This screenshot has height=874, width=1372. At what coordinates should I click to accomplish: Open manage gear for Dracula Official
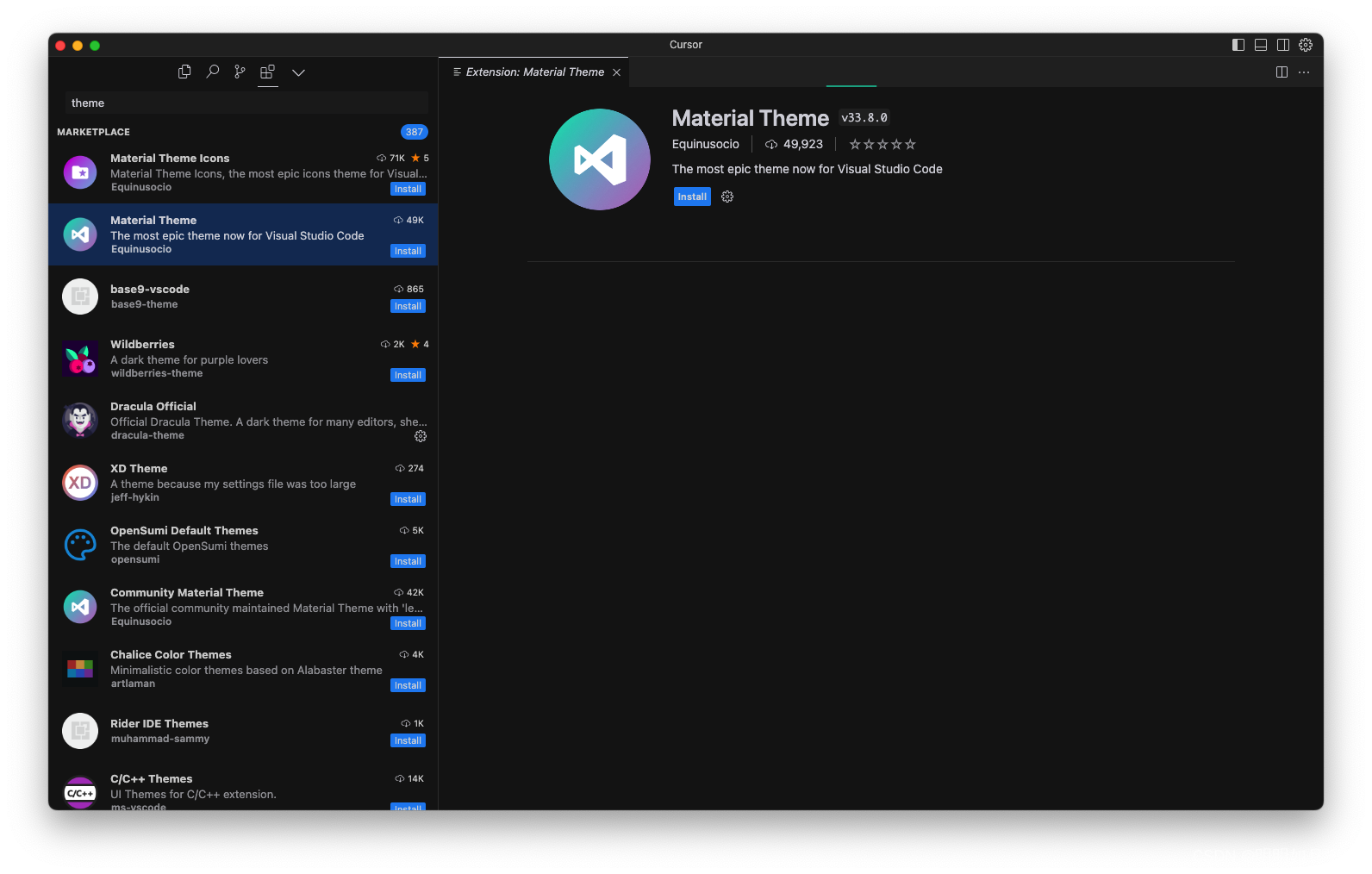(421, 436)
